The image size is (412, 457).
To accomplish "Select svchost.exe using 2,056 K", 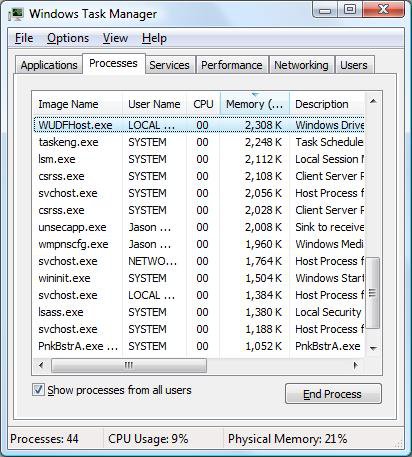I will click(x=199, y=193).
